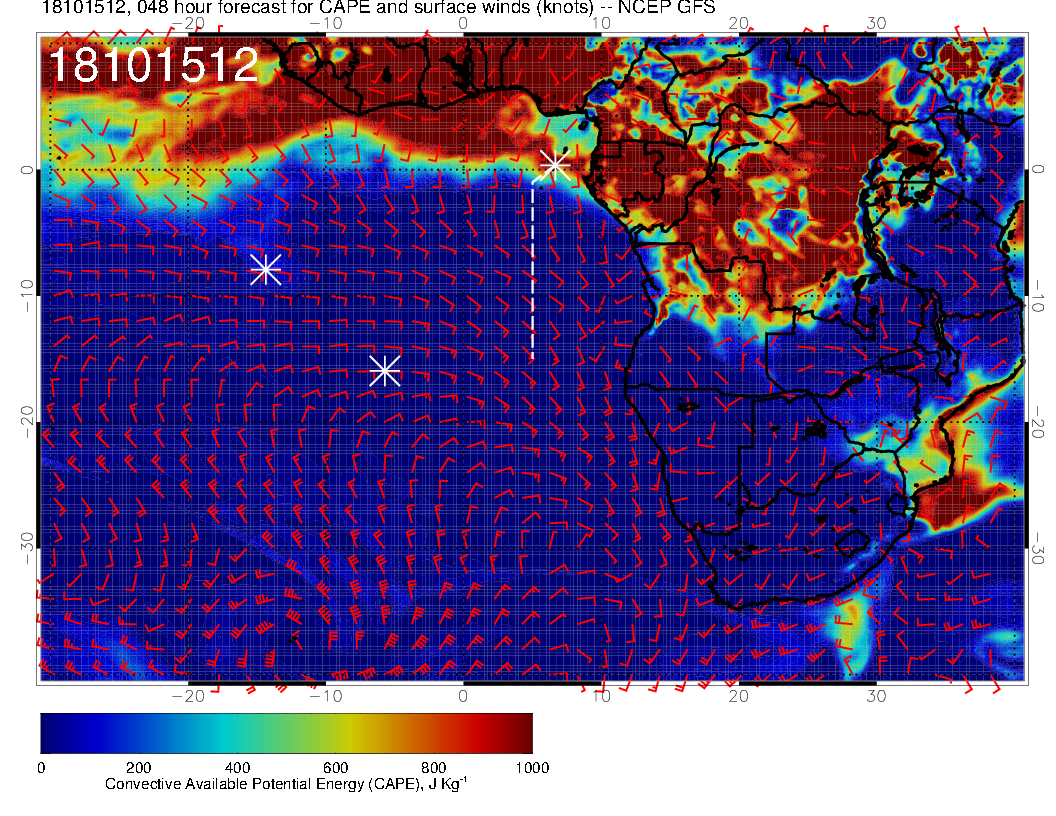Click the top longitude axis label '-20'
Image resolution: width=1056 pixels, height=816 pixels.
(x=188, y=24)
